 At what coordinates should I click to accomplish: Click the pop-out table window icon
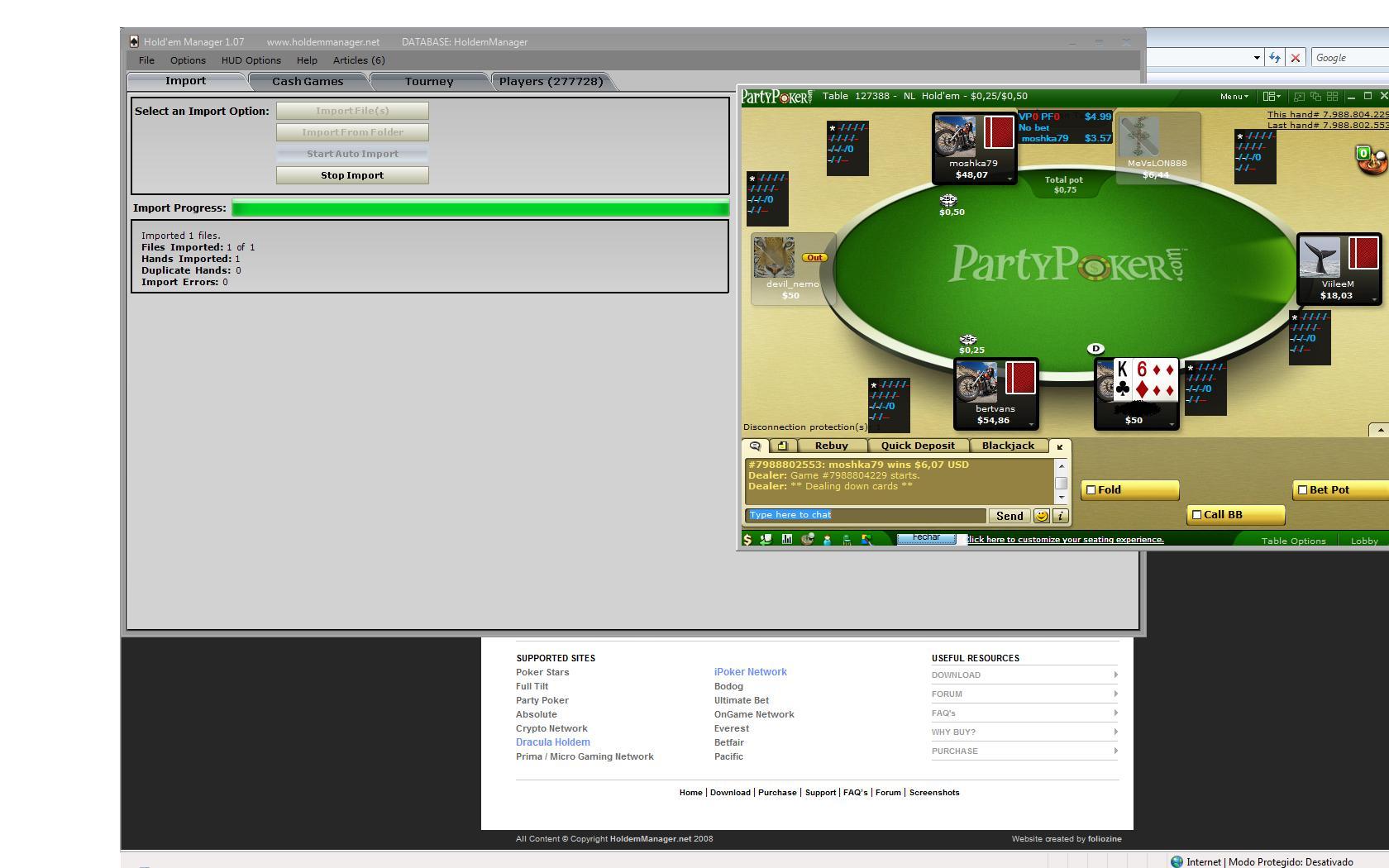point(1299,97)
